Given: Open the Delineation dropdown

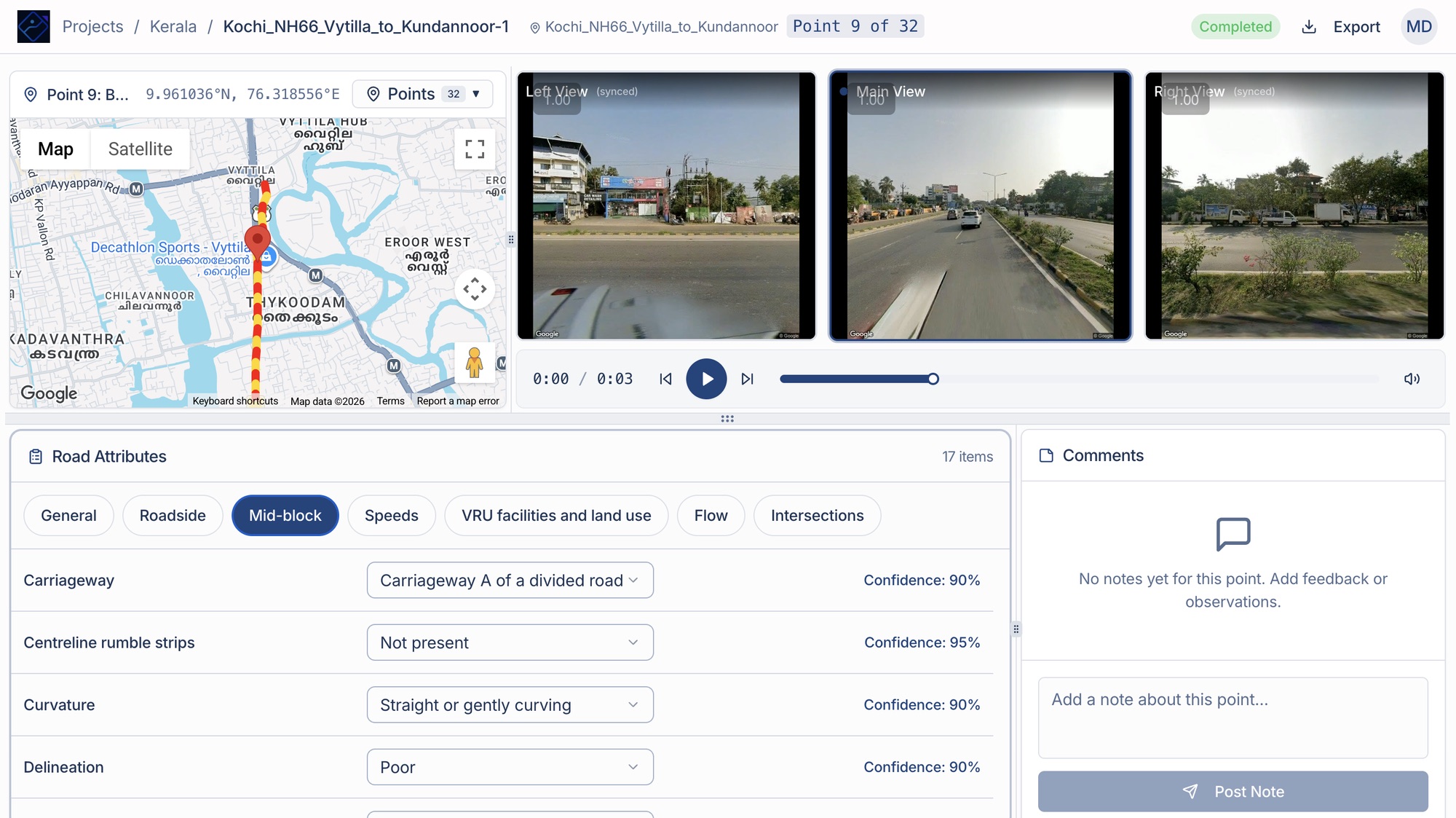Looking at the screenshot, I should pyautogui.click(x=510, y=767).
